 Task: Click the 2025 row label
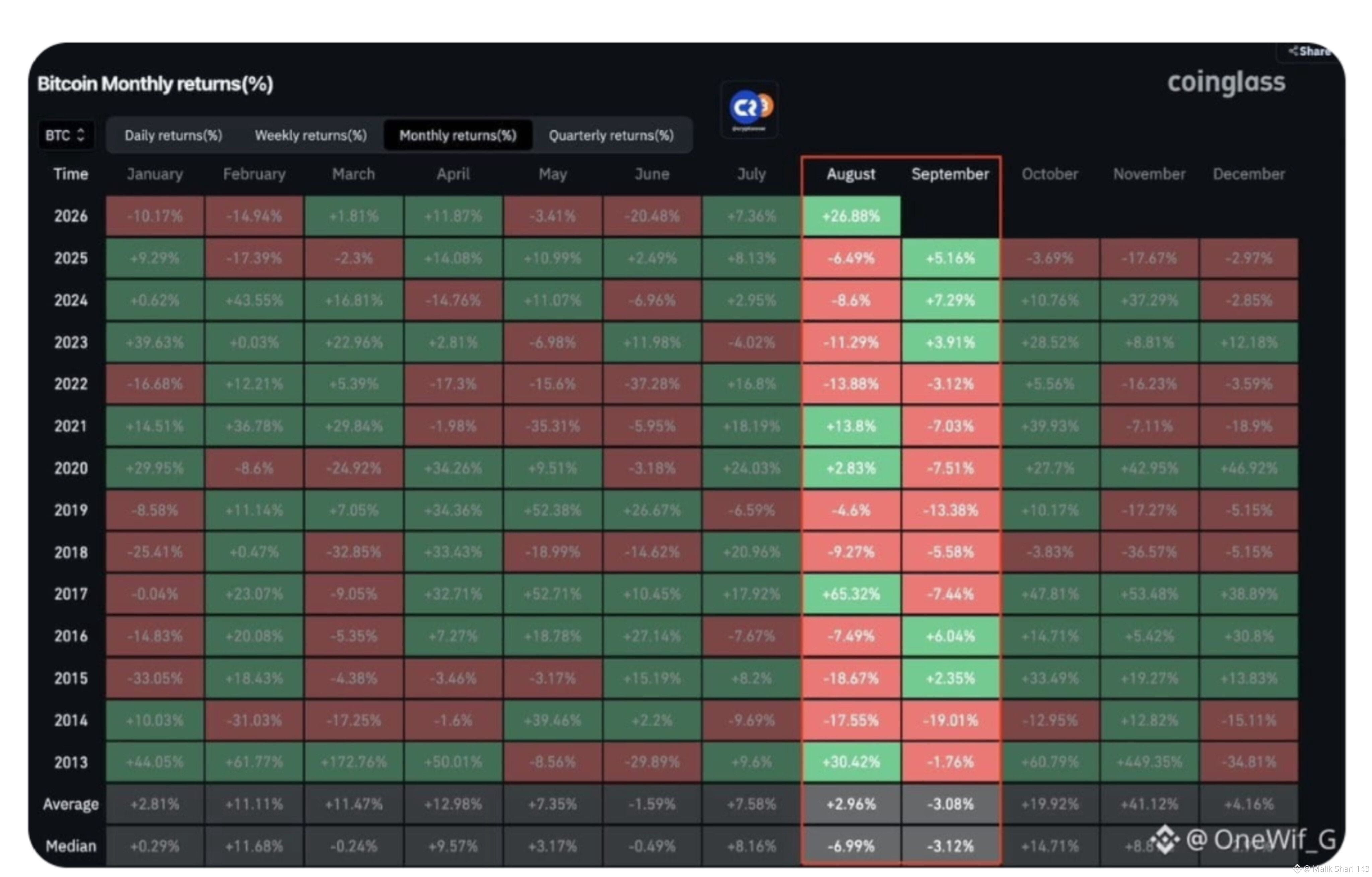71,258
